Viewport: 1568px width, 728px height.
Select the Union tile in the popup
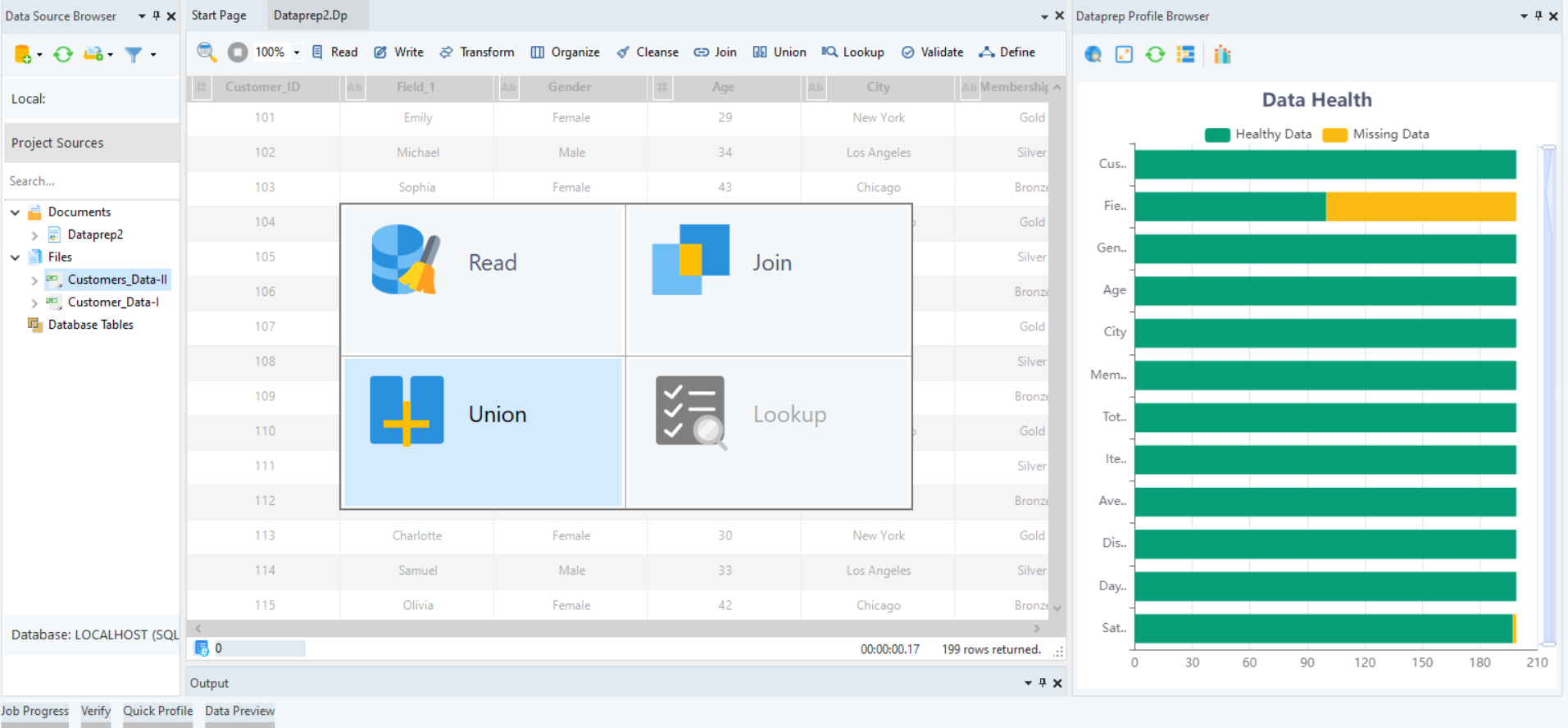(x=483, y=431)
